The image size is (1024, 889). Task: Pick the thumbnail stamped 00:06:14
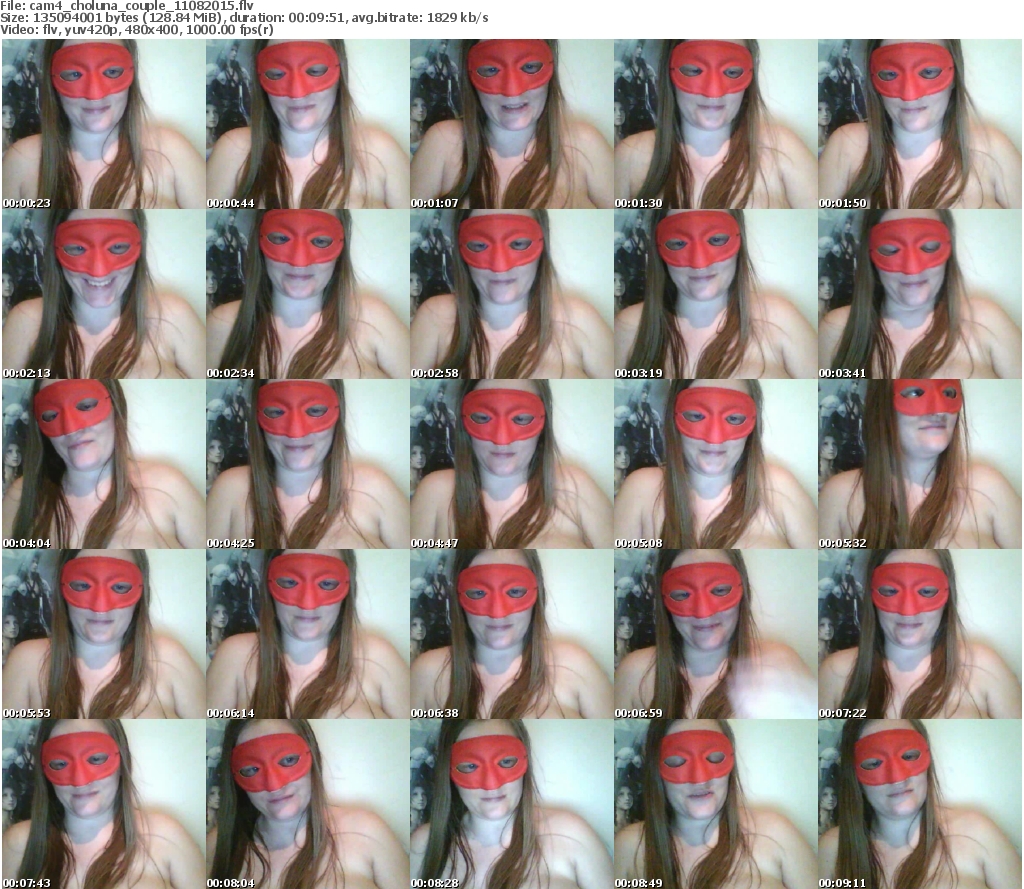308,634
